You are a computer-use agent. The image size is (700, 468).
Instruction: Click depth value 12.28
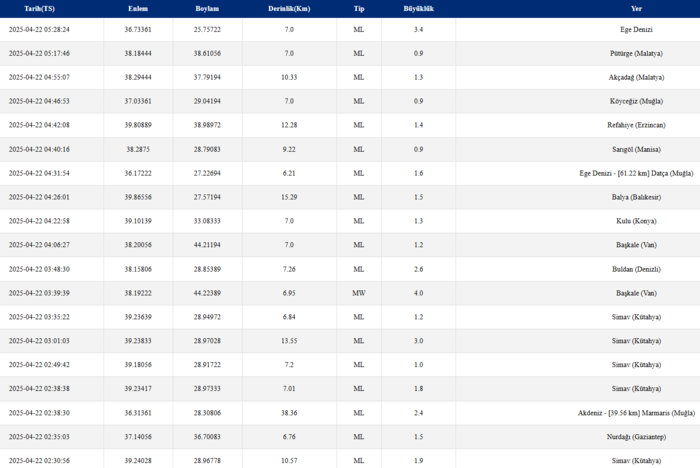tap(289, 125)
